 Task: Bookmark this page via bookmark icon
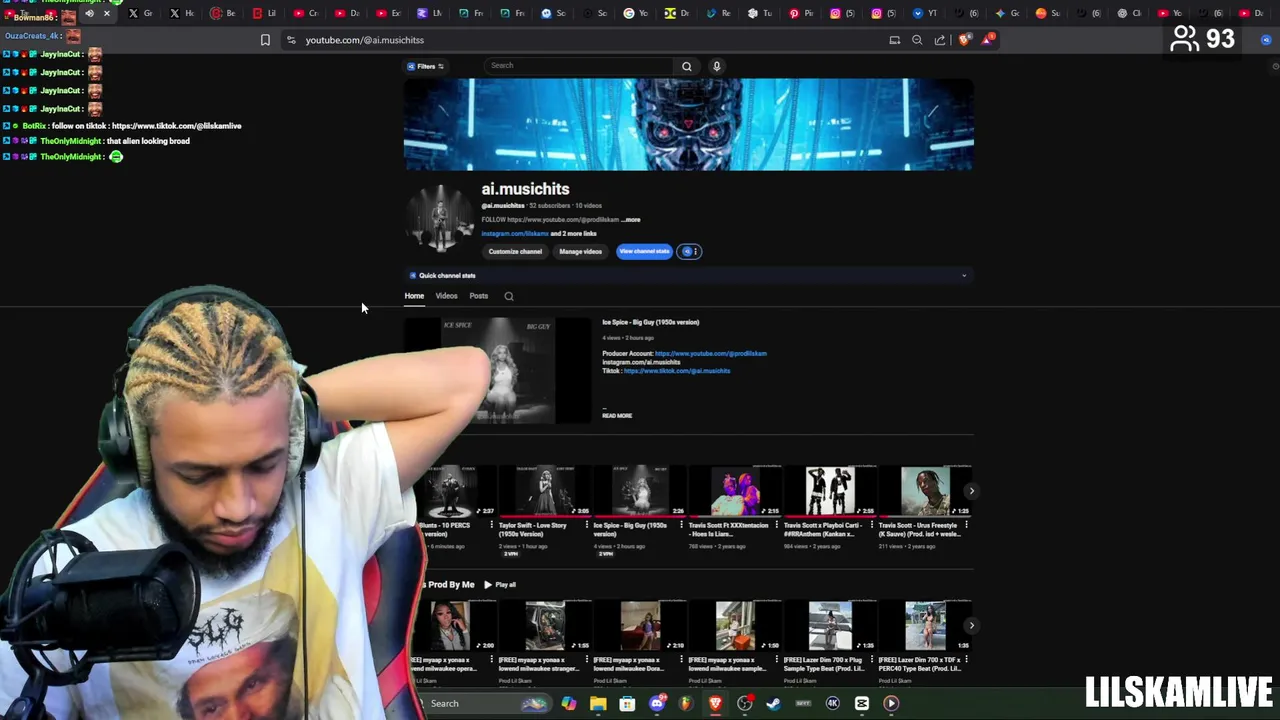tap(265, 40)
